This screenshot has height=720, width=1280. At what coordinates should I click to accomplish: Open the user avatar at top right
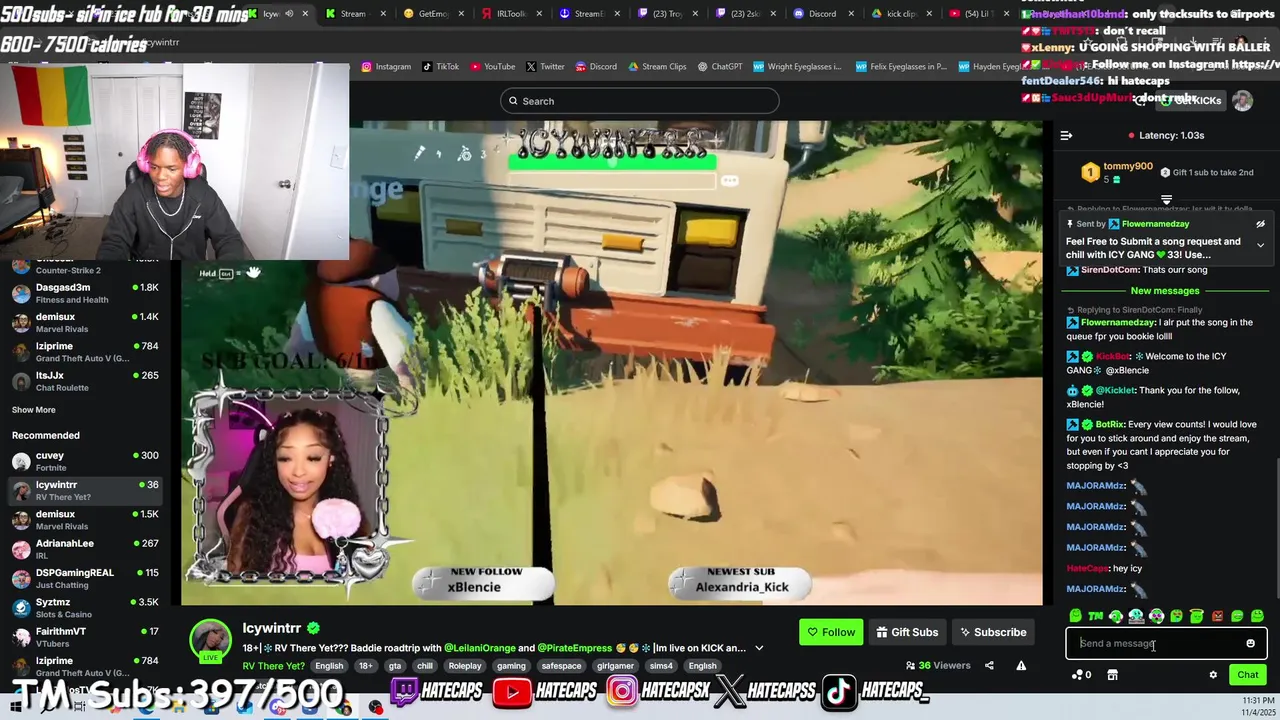pos(1242,100)
